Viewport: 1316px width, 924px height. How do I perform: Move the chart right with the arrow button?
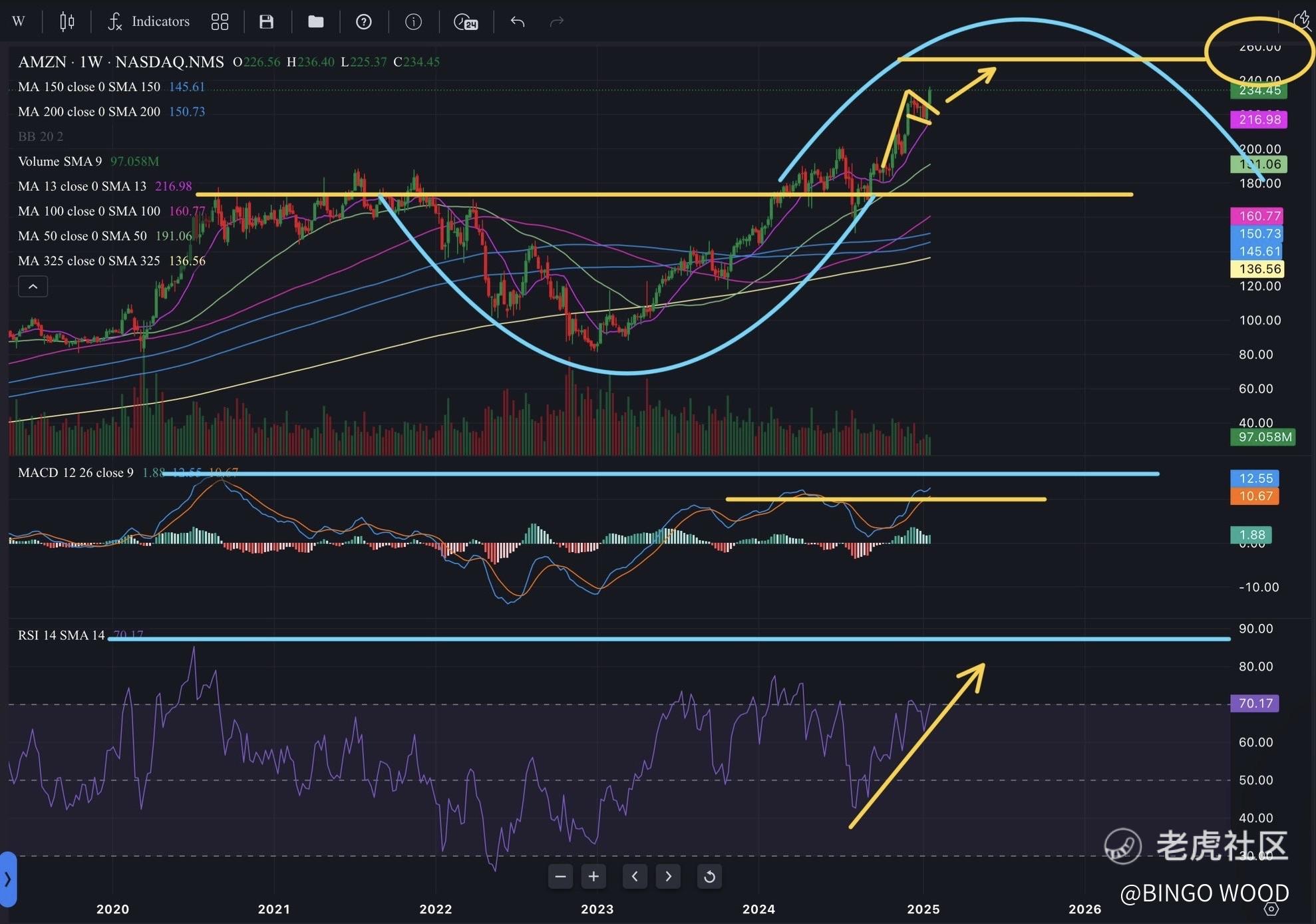coord(668,876)
